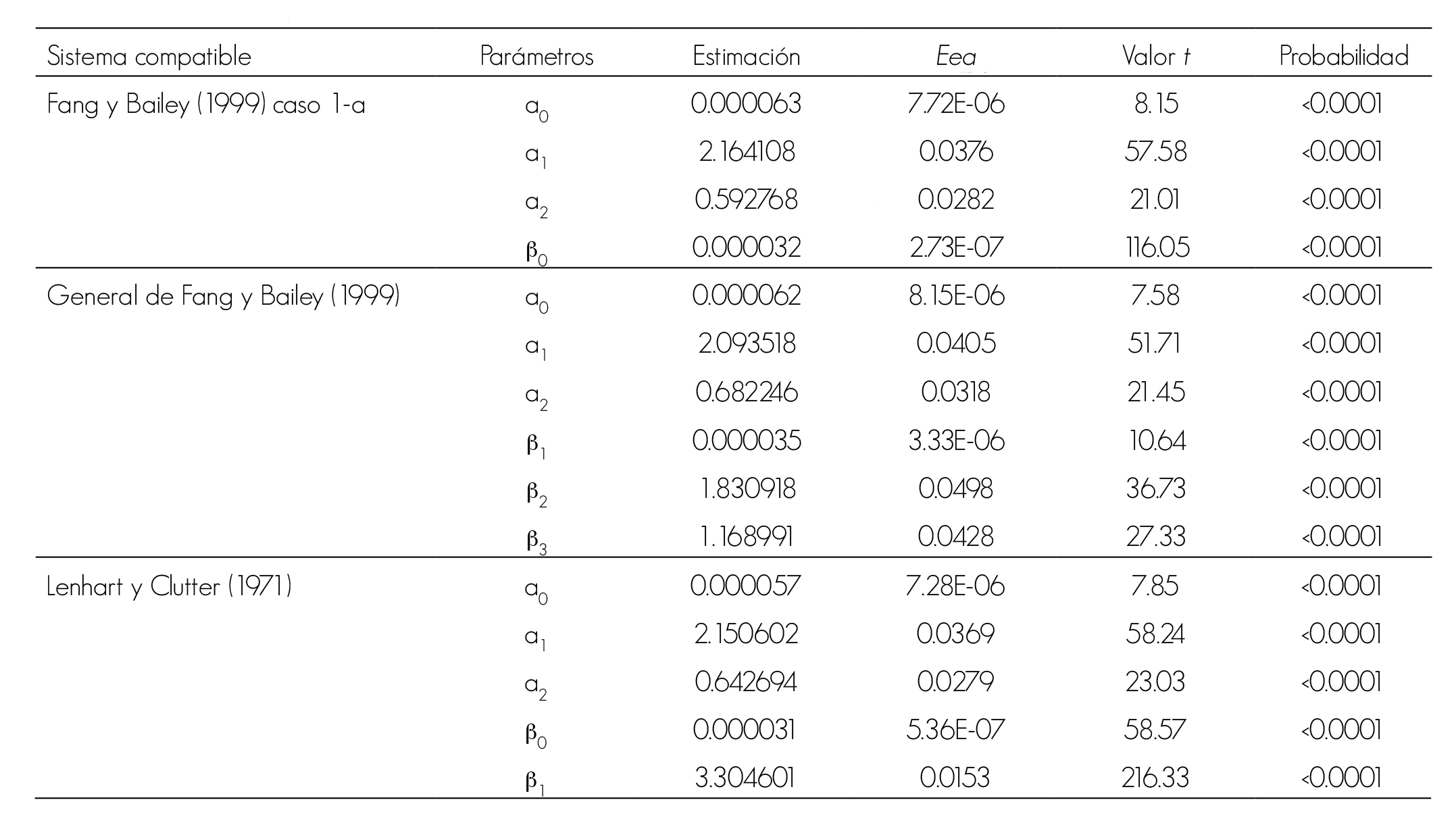Click the t value 216.33
This screenshot has width=1456, height=833.
(1155, 778)
